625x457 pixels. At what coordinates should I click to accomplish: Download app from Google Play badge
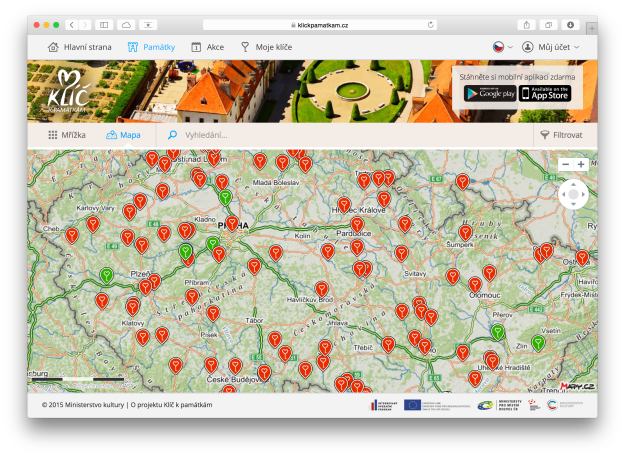pos(490,94)
